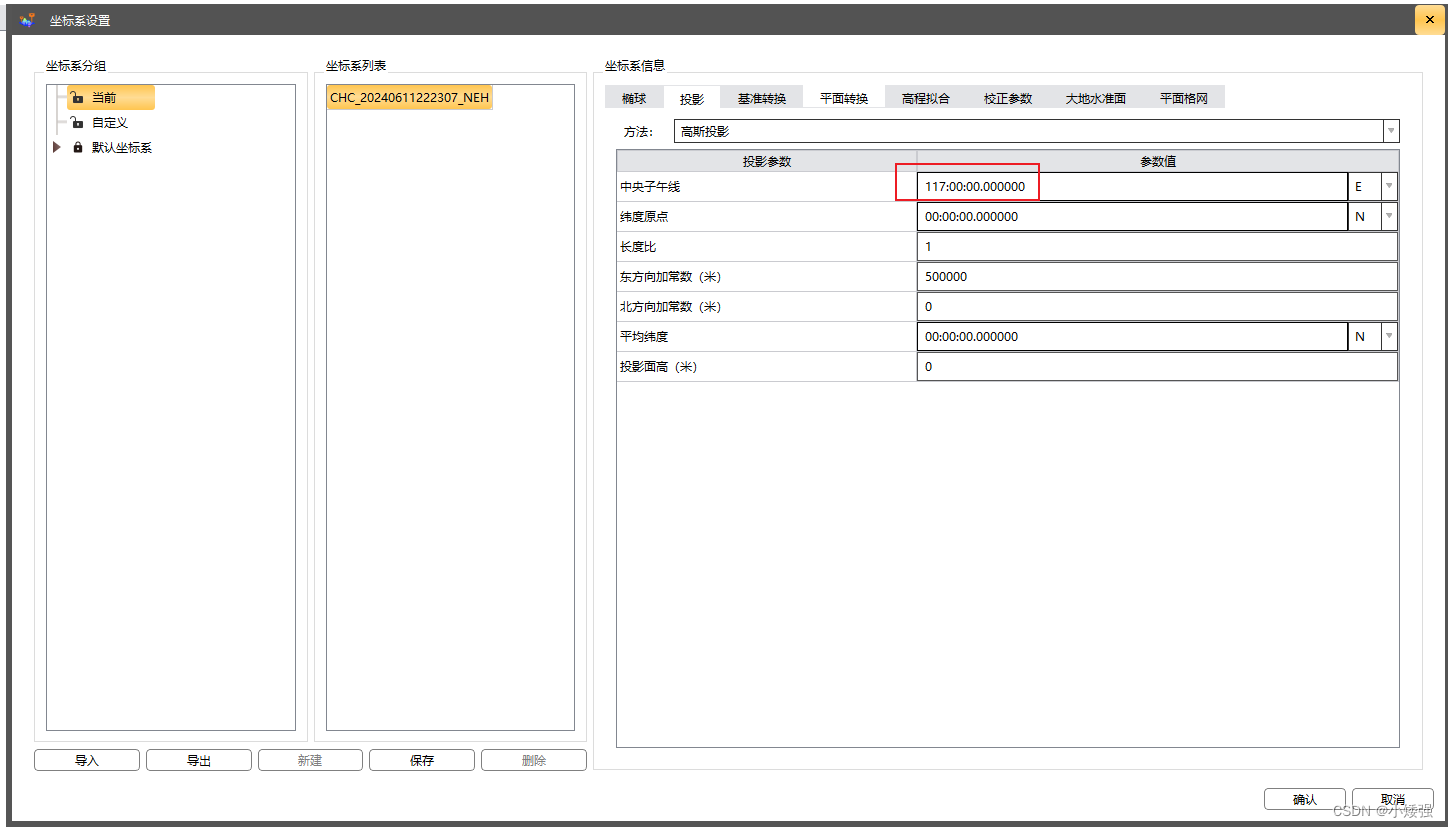Screen dimensions: 1448x827
Task: Confirm settings with the 确认 button
Action: pyautogui.click(x=1304, y=799)
